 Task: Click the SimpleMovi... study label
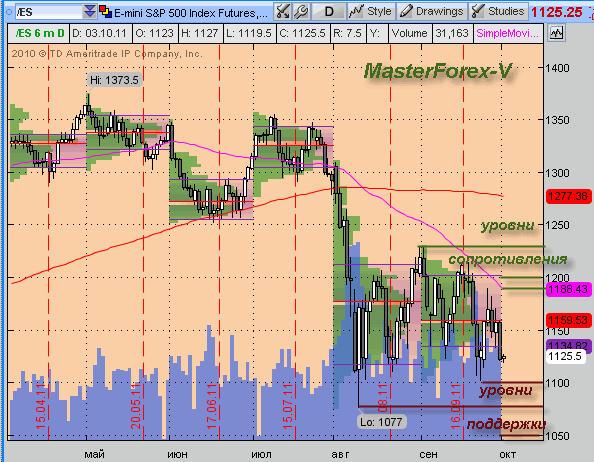(x=507, y=33)
